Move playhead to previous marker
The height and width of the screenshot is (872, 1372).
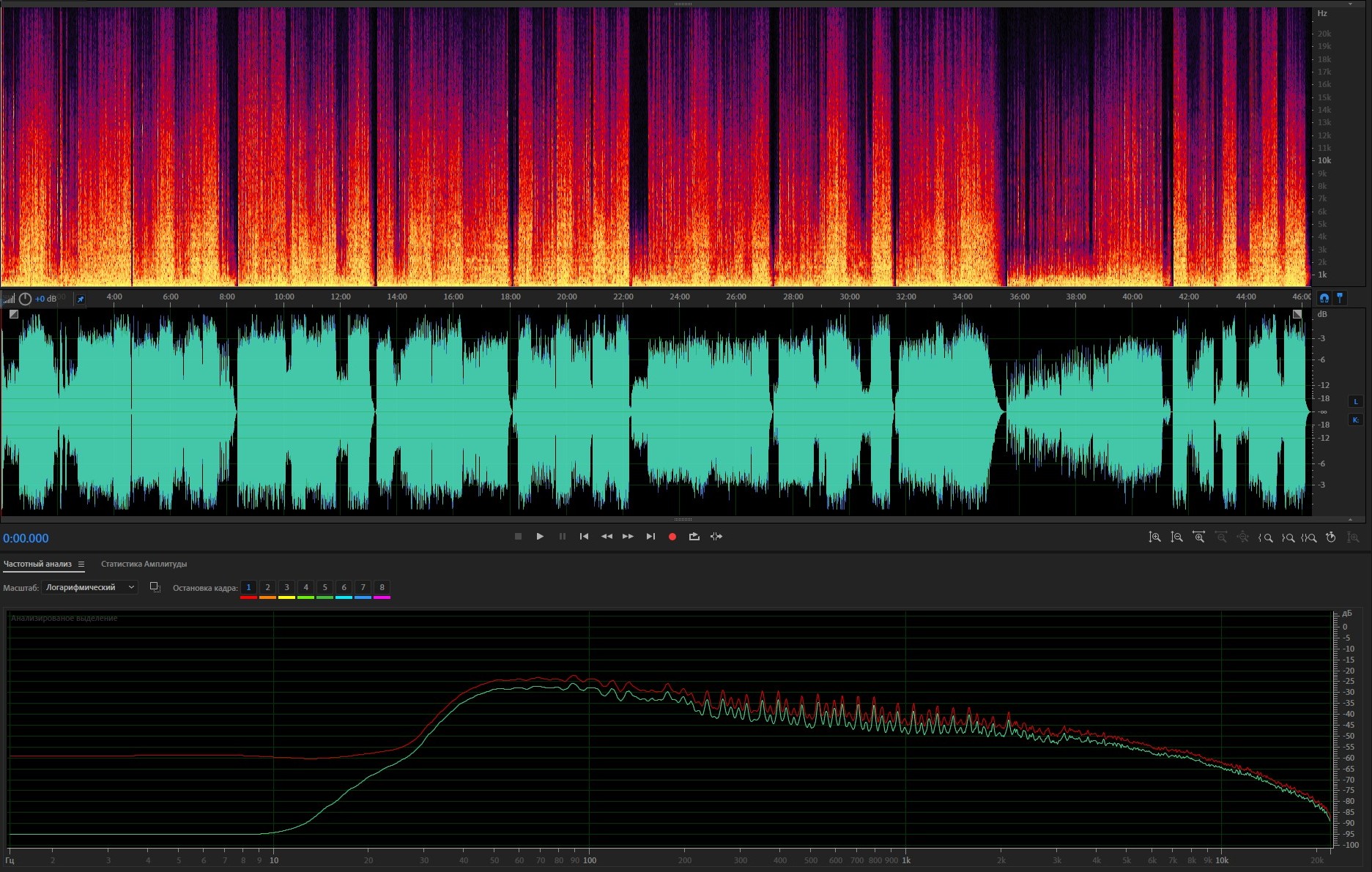coord(584,537)
